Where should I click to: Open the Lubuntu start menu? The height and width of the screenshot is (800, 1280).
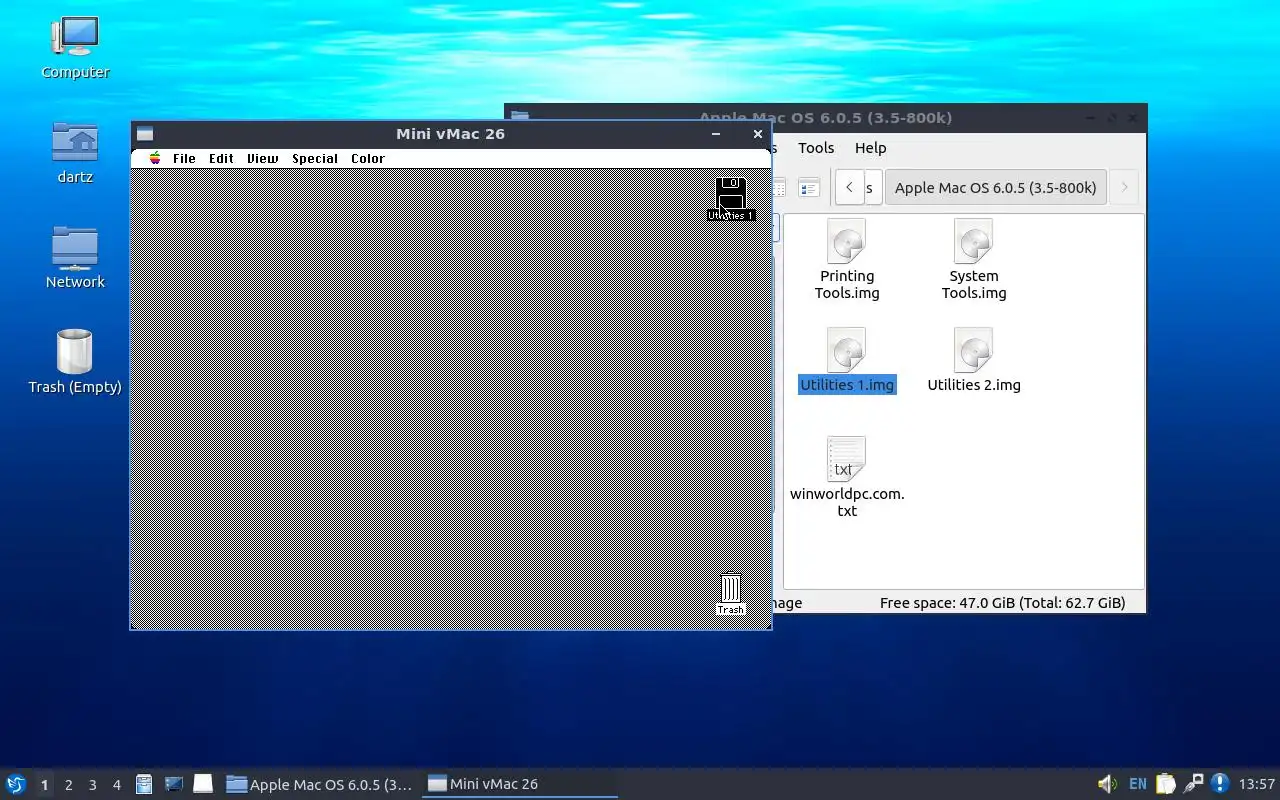[15, 784]
